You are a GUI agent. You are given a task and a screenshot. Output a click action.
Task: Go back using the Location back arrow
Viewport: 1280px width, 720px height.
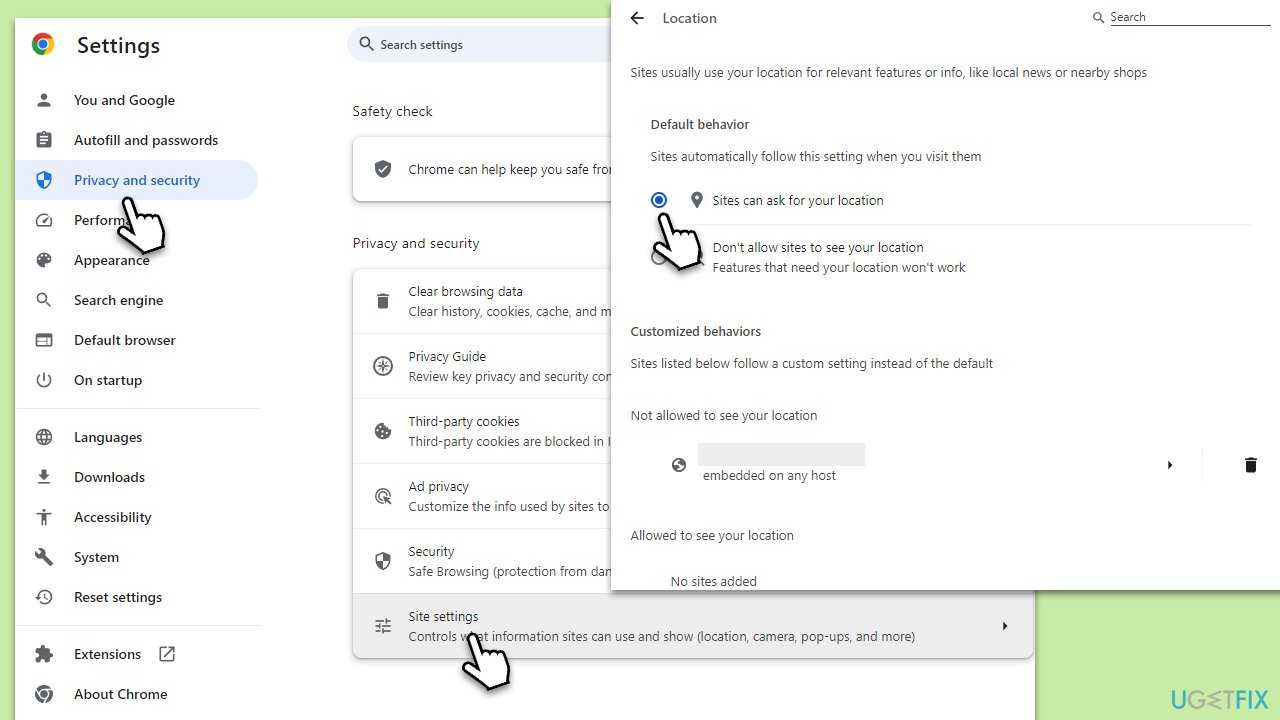pos(637,18)
